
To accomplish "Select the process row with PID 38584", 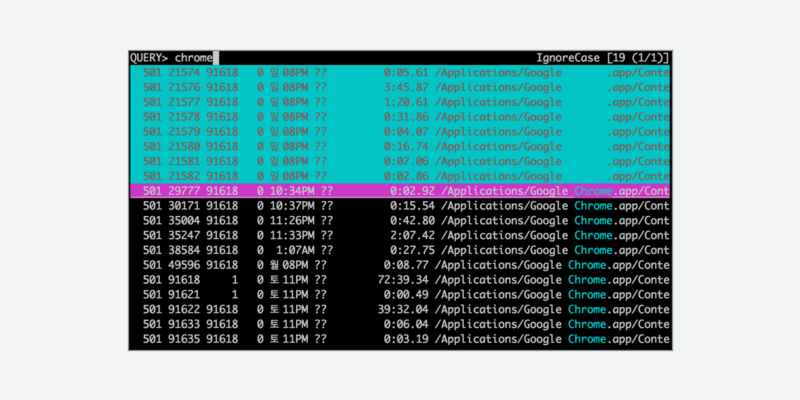I will click(399, 250).
